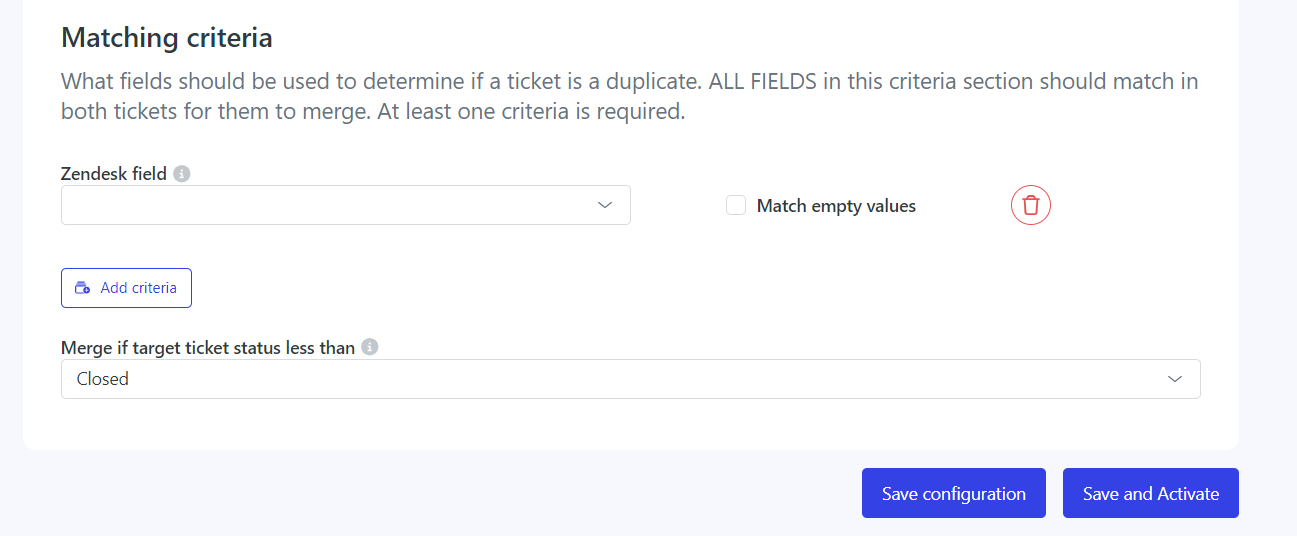Focus the empty Zendesk field input box

coord(346,205)
